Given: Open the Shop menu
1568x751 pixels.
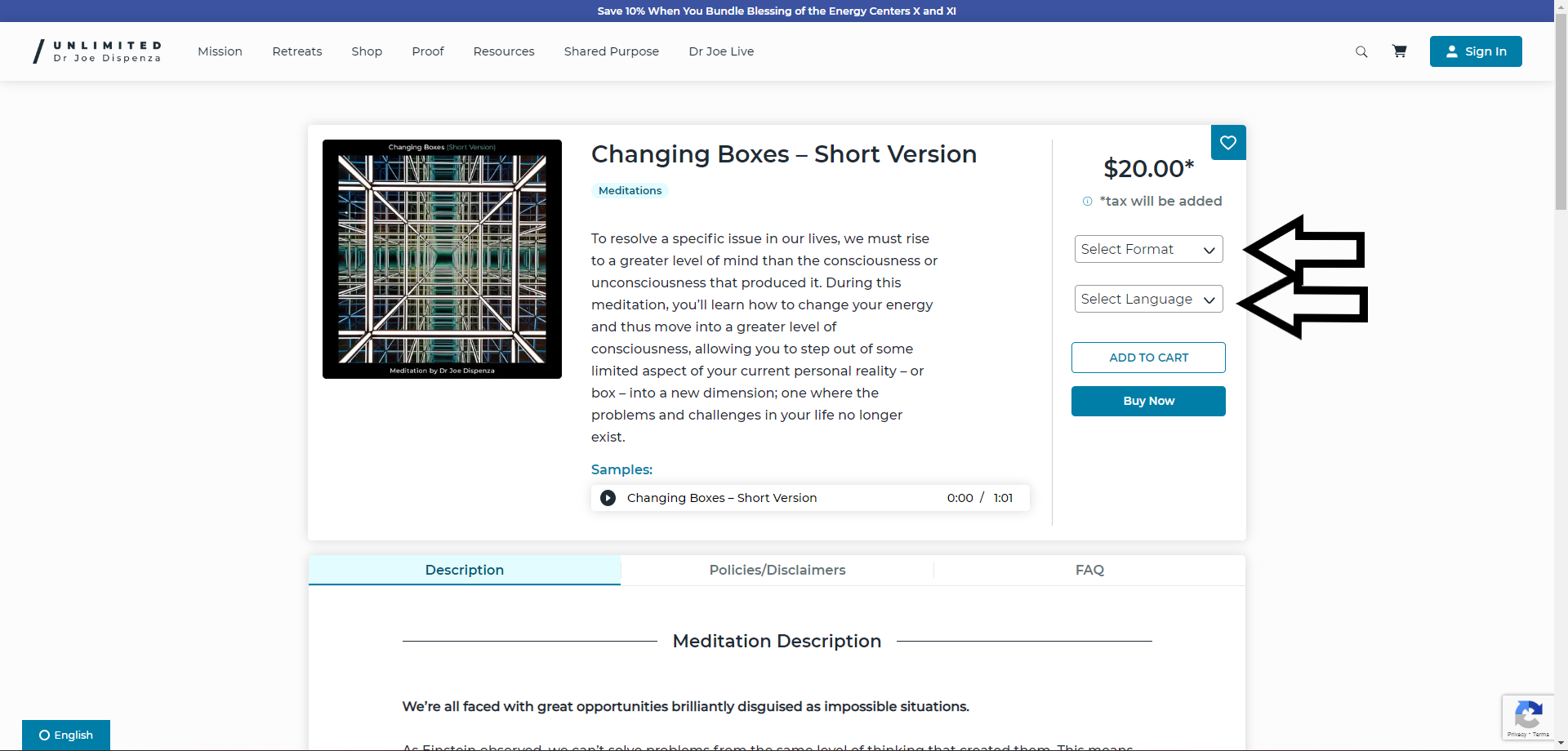Looking at the screenshot, I should [x=367, y=51].
